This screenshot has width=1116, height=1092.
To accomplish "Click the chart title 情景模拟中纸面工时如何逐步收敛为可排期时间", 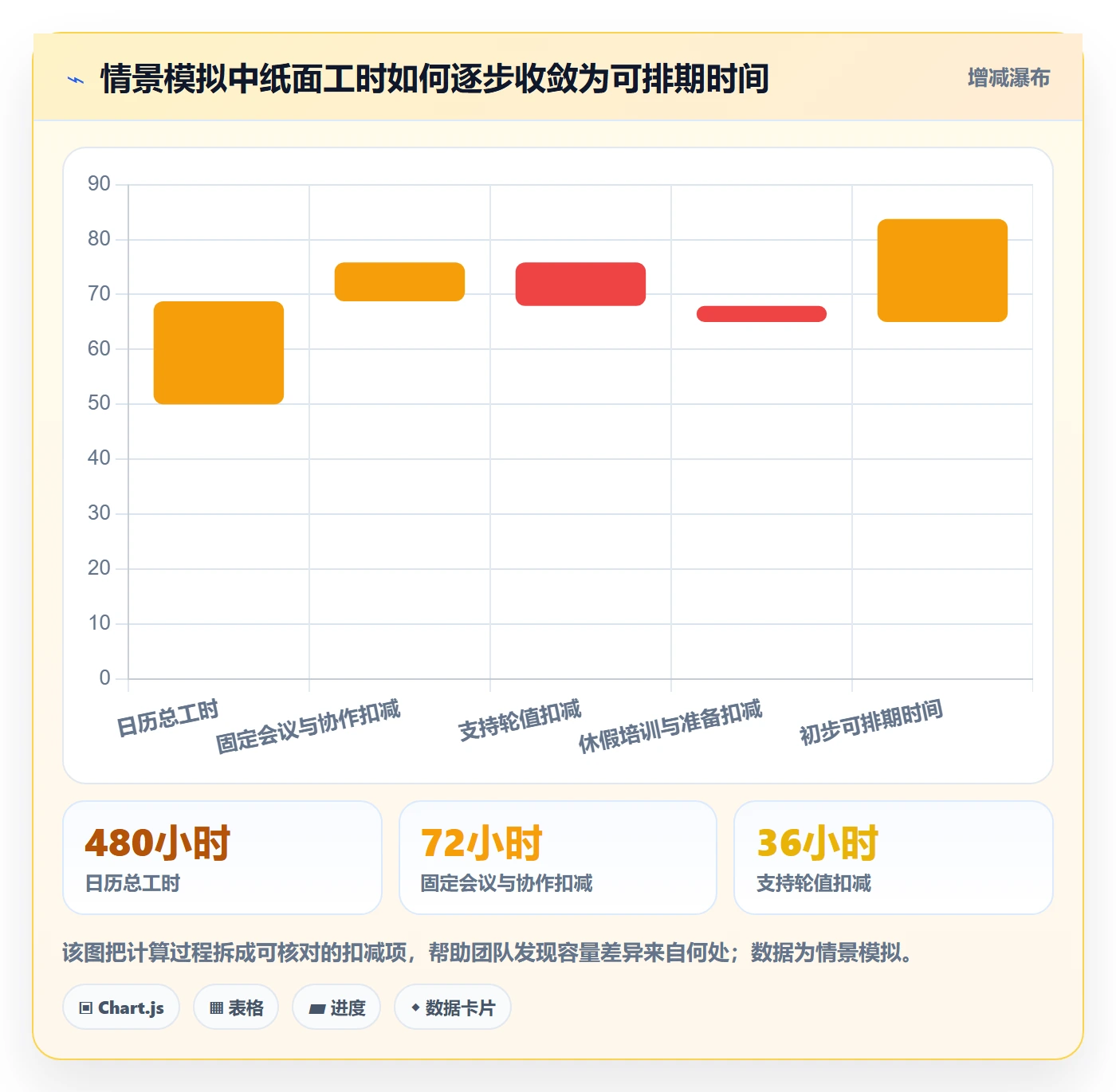I will pyautogui.click(x=434, y=79).
